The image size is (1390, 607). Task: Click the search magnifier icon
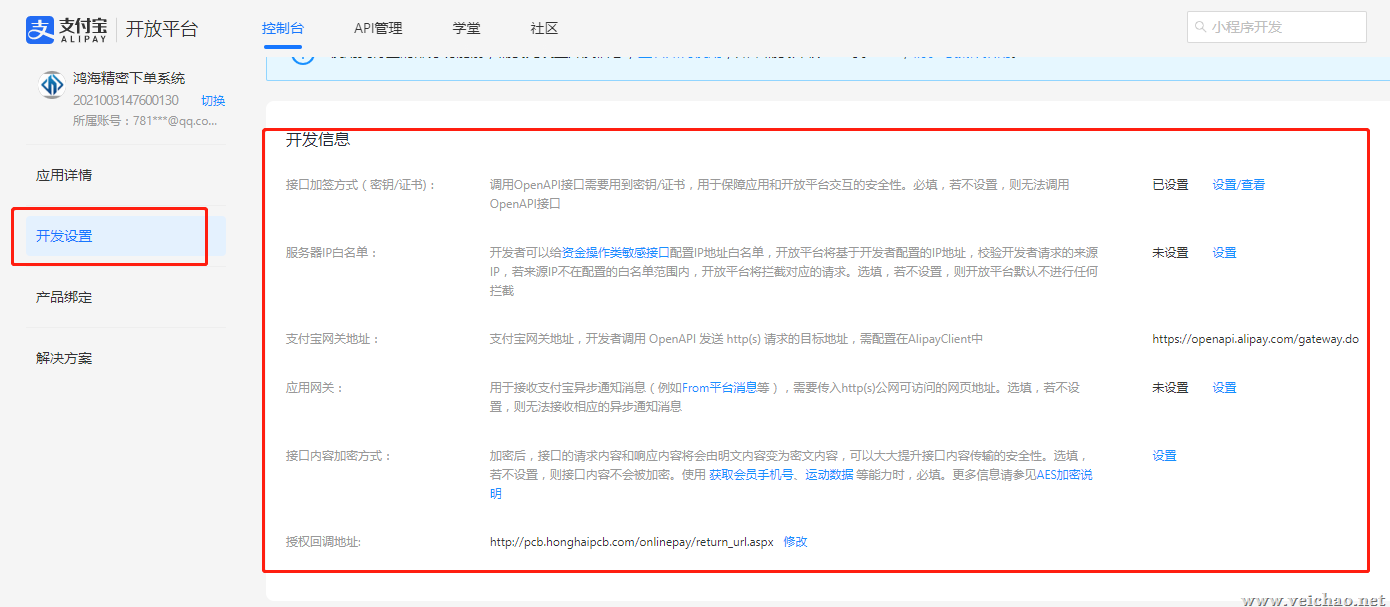pos(1200,27)
